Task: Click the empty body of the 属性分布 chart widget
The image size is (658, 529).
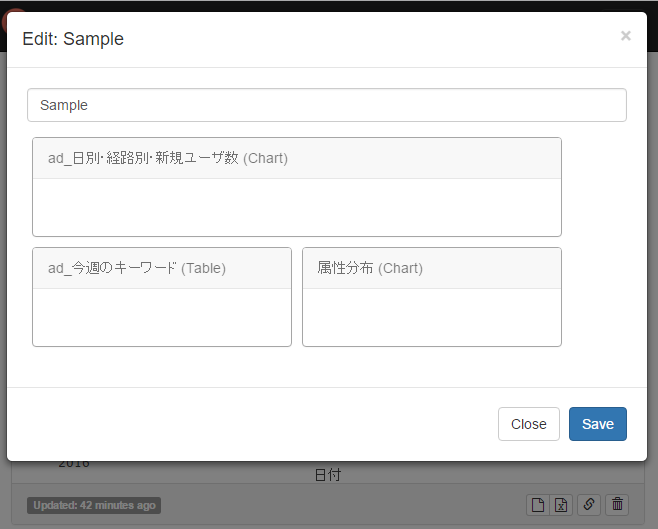Action: point(432,317)
